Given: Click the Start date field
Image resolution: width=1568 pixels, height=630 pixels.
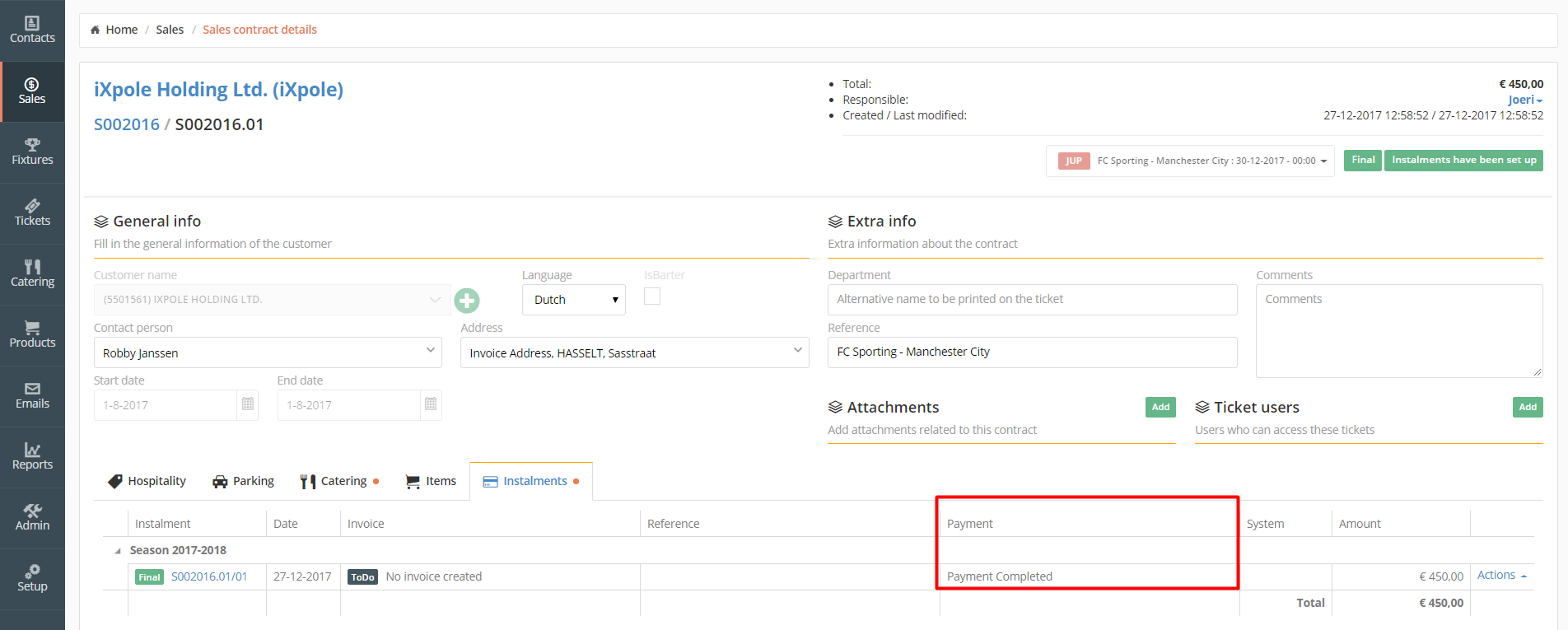Looking at the screenshot, I should click(x=166, y=405).
